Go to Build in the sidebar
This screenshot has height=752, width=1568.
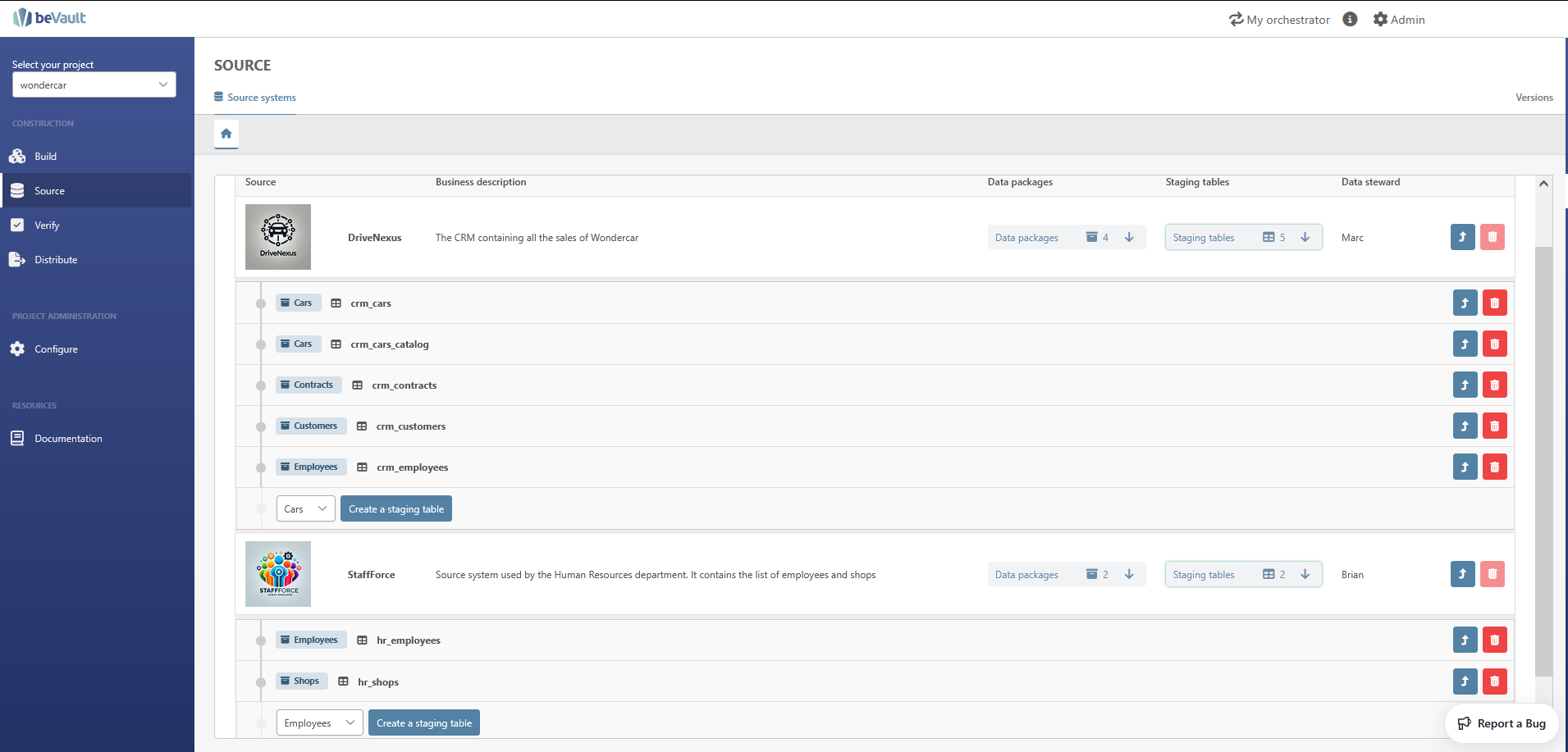tap(46, 157)
